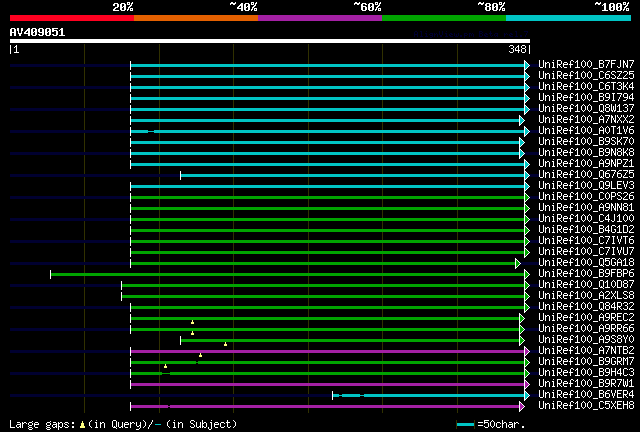Select the UniRef100_B9SK70 label
The image size is (640, 432).
(x=586, y=142)
